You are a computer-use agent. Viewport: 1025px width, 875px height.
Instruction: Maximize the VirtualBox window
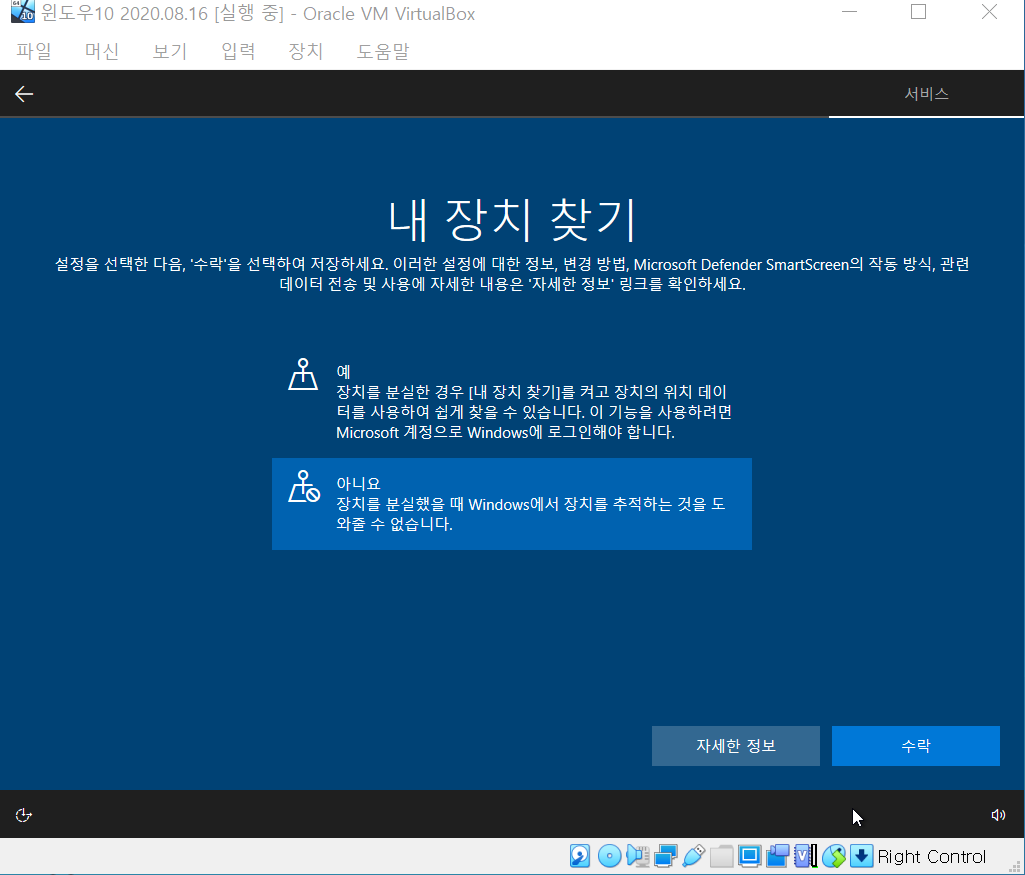(918, 12)
